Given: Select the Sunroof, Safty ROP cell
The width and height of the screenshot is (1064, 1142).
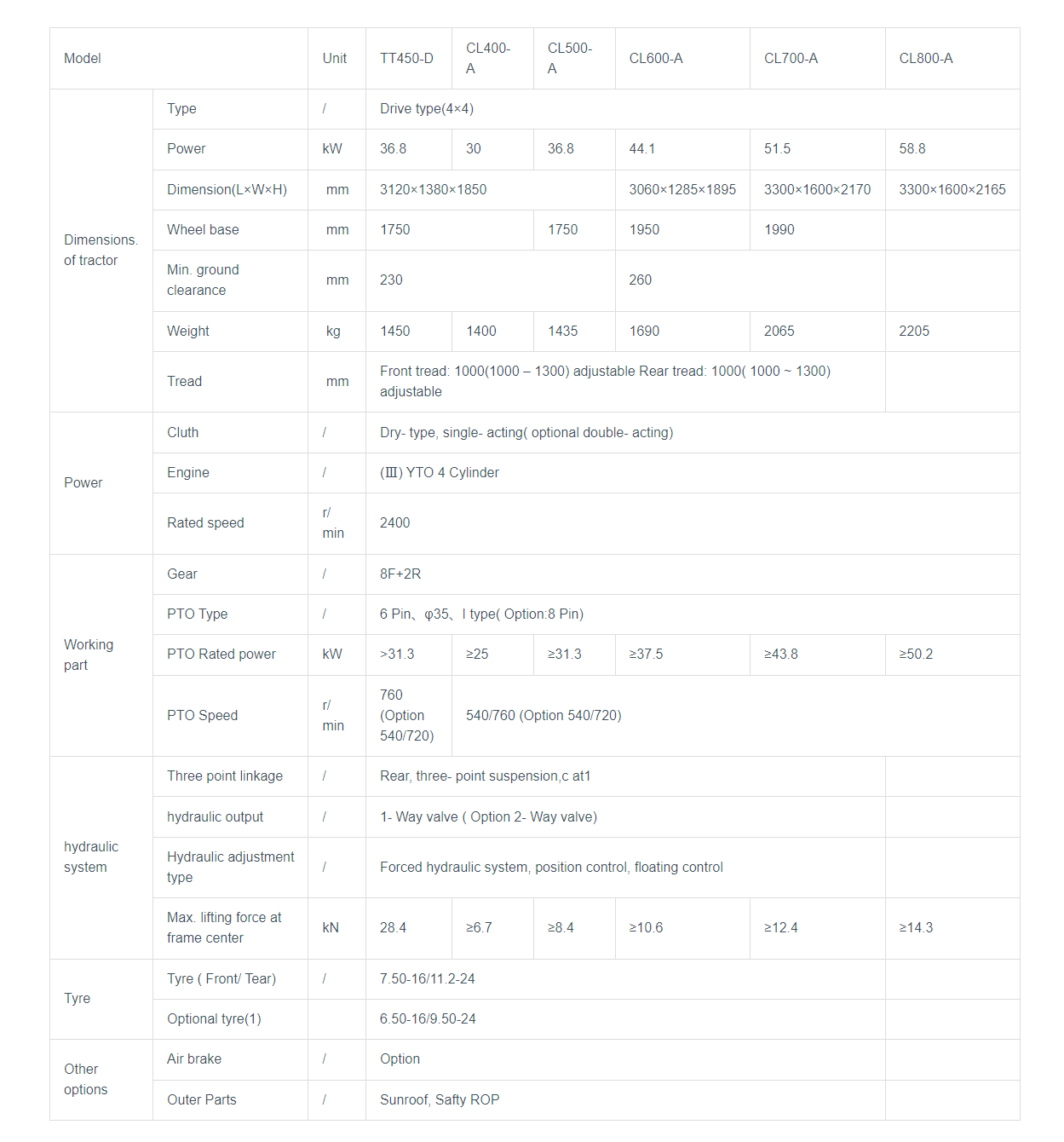Looking at the screenshot, I should click(x=440, y=1099).
